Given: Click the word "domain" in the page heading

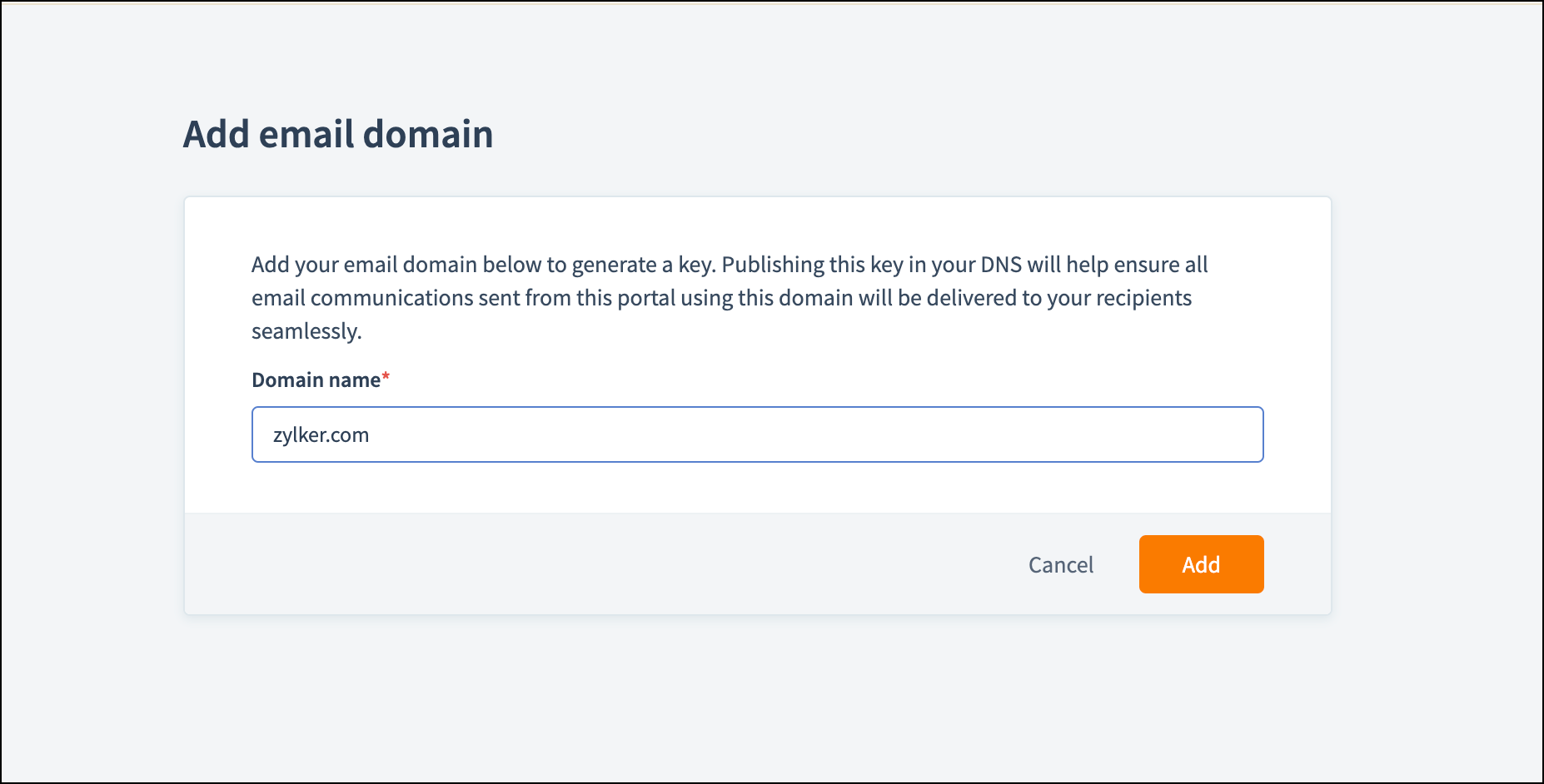Looking at the screenshot, I should tap(428, 134).
